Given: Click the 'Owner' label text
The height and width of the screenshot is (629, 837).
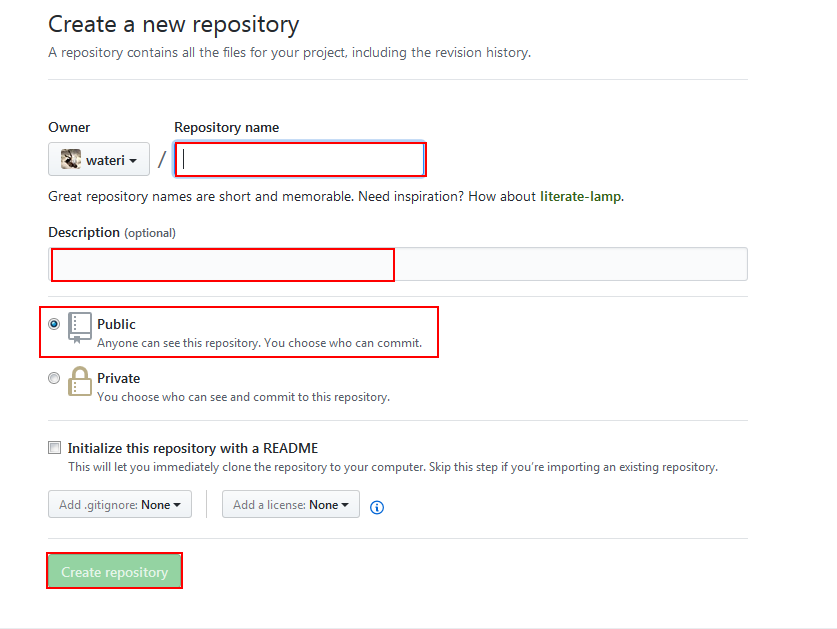Looking at the screenshot, I should pyautogui.click(x=69, y=128).
